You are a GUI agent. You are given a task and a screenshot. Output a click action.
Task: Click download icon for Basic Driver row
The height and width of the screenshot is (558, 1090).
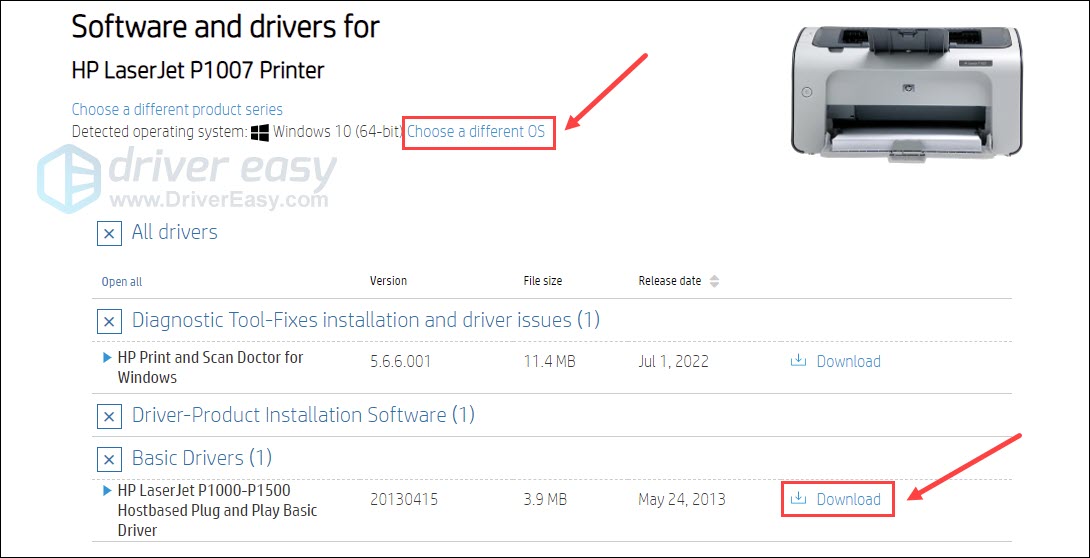(799, 498)
